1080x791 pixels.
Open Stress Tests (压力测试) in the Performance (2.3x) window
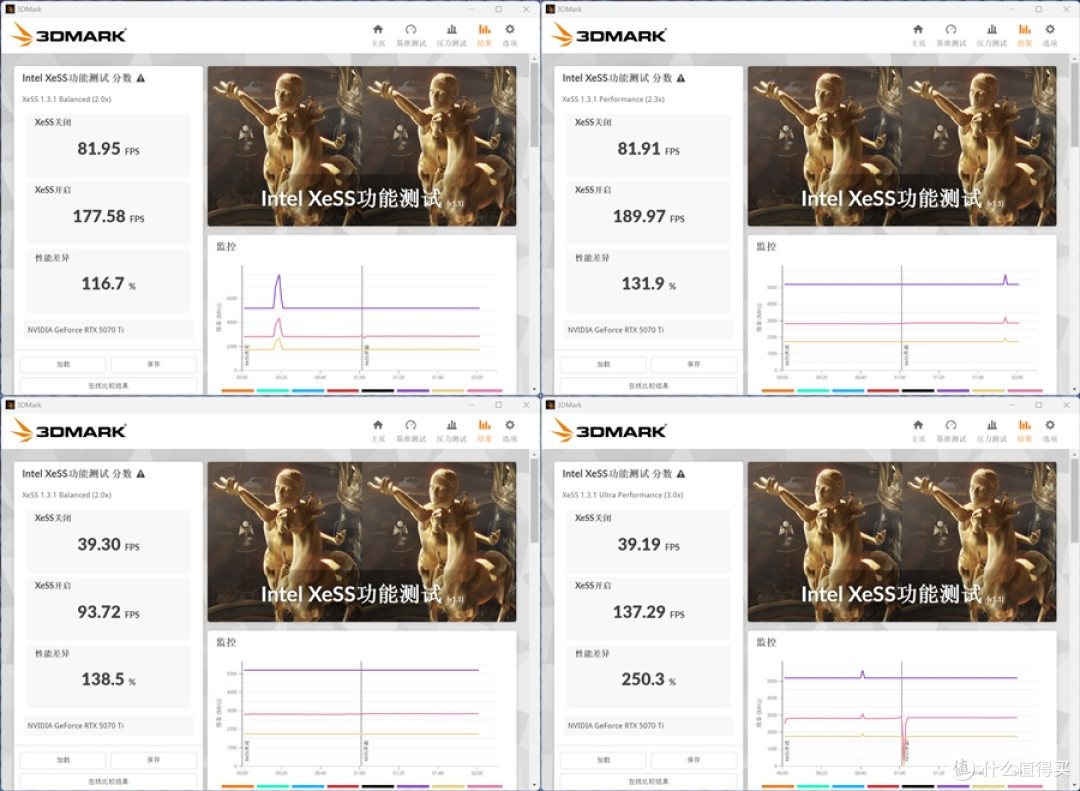[x=992, y=35]
